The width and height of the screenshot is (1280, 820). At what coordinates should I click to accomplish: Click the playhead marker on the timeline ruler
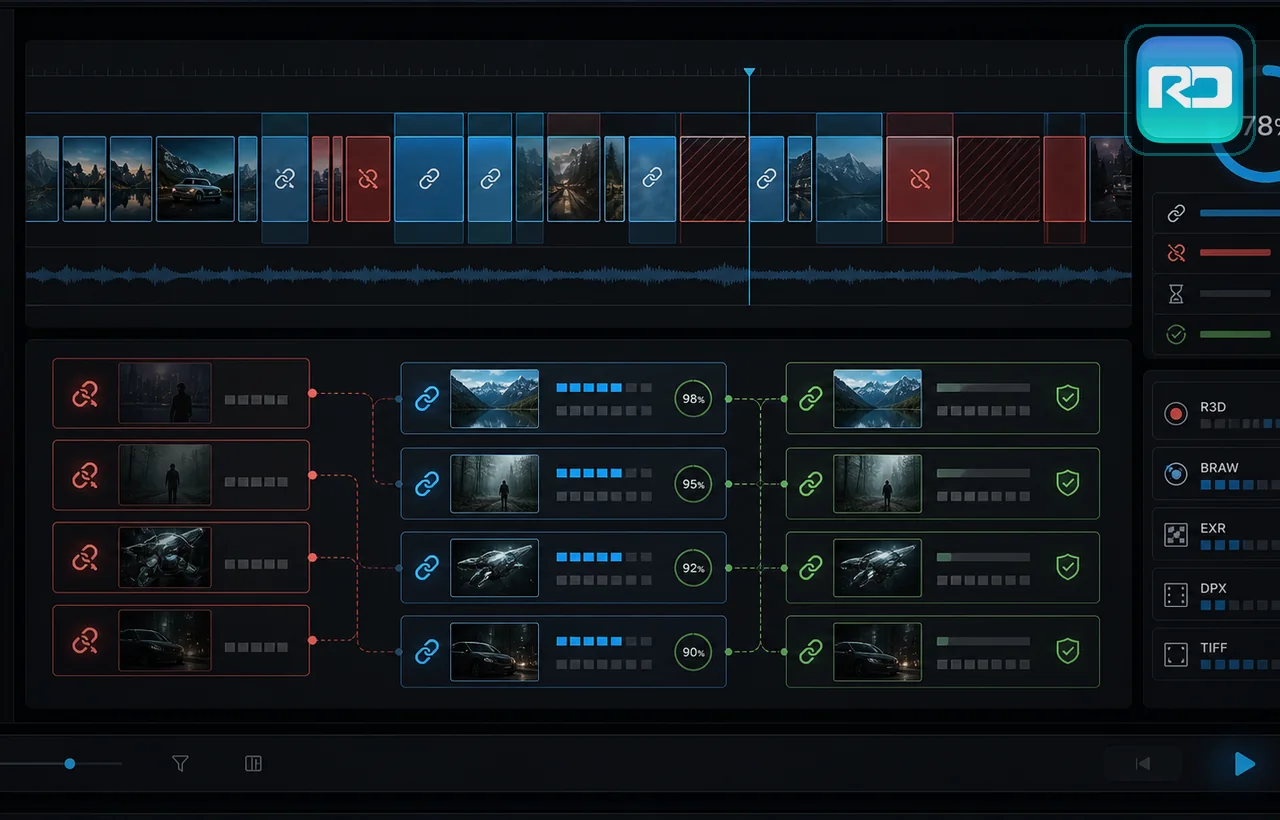coord(749,72)
